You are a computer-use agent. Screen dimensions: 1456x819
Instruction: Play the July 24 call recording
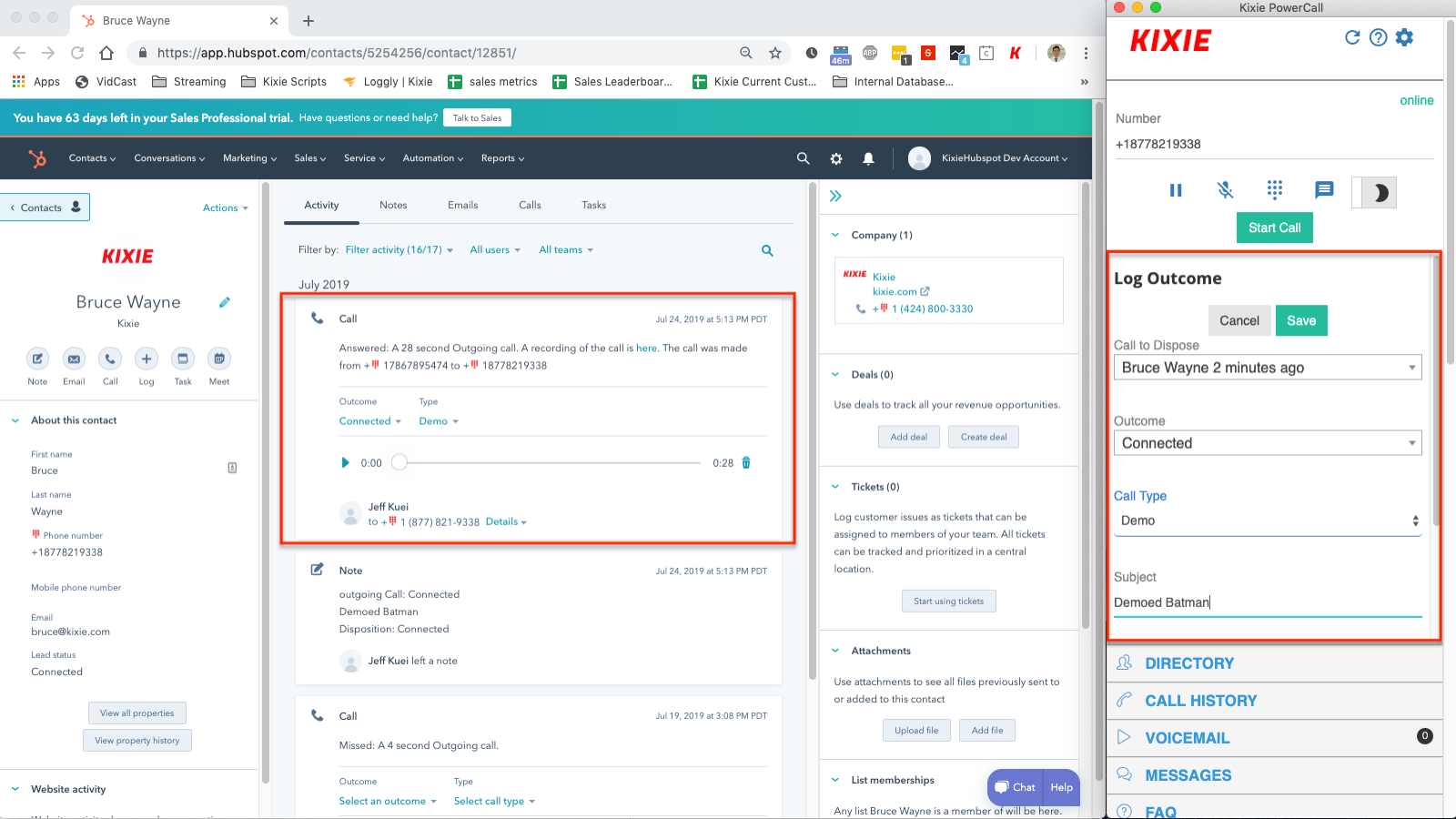345,462
